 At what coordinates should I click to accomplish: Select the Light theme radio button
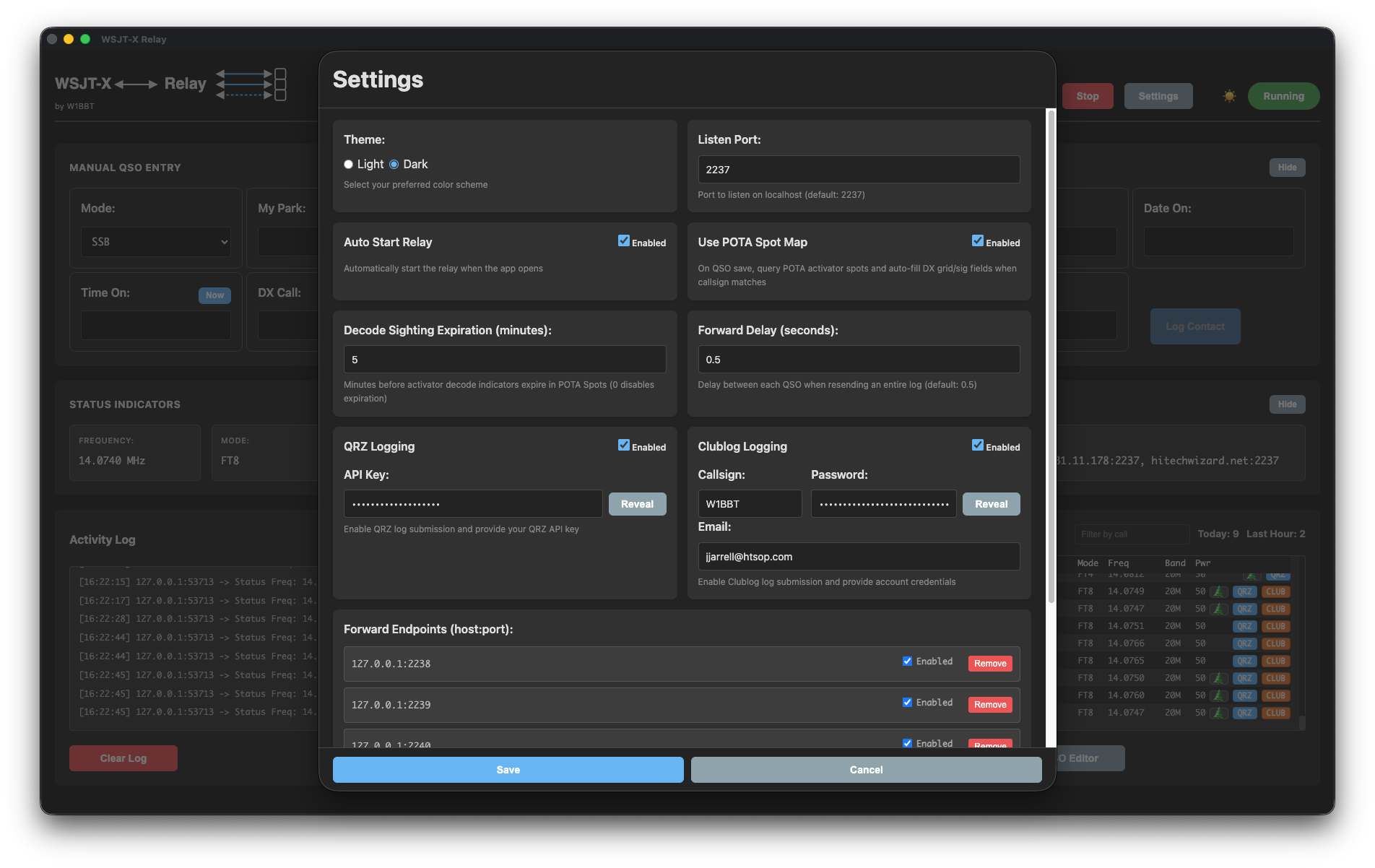pyautogui.click(x=349, y=165)
